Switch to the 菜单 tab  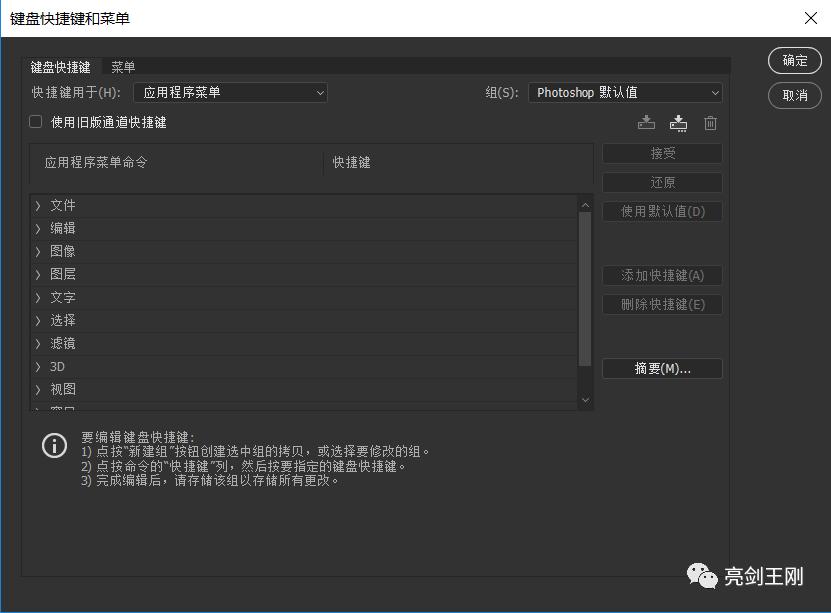[123, 67]
